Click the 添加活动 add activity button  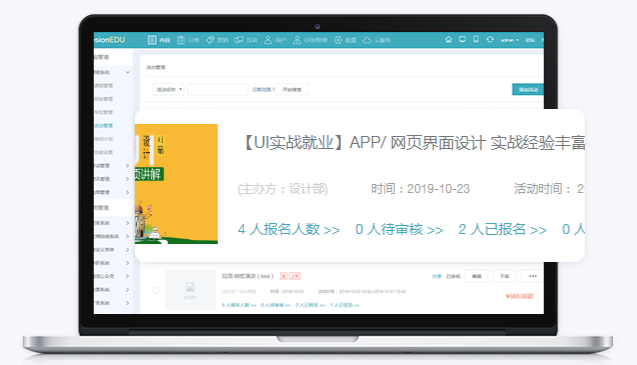528,89
